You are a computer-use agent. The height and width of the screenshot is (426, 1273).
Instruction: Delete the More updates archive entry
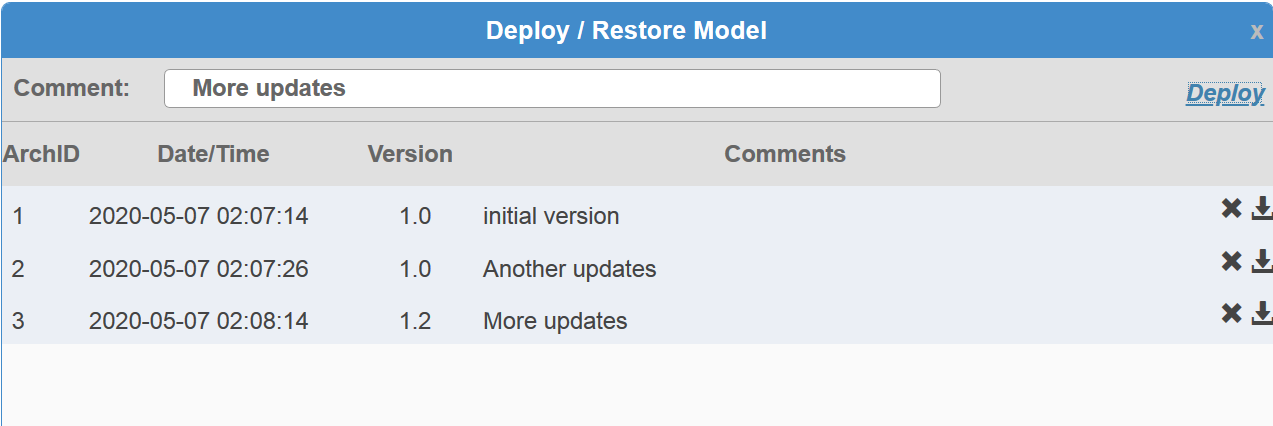click(x=1231, y=314)
